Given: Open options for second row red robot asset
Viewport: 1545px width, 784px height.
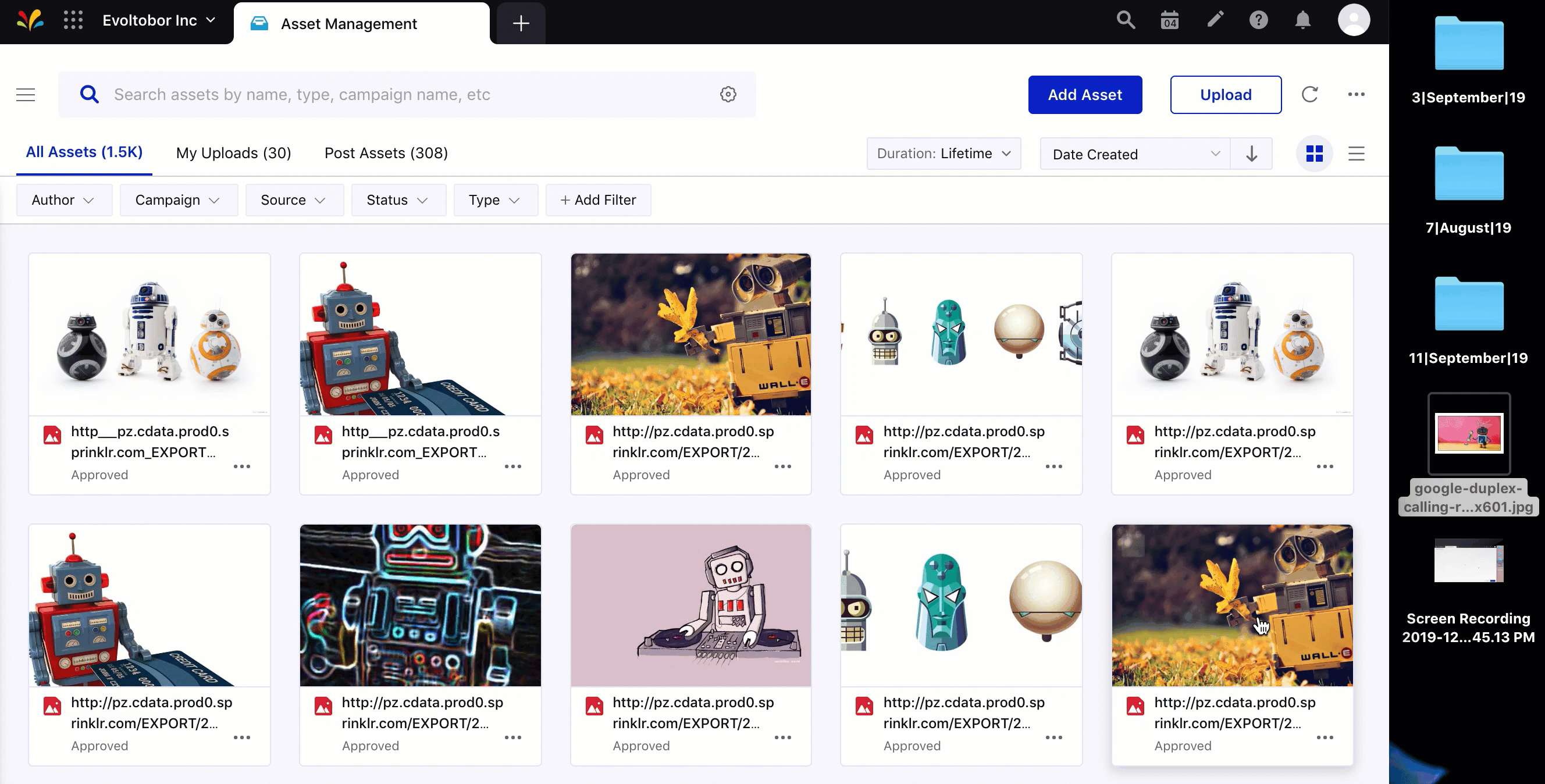Looking at the screenshot, I should (242, 737).
